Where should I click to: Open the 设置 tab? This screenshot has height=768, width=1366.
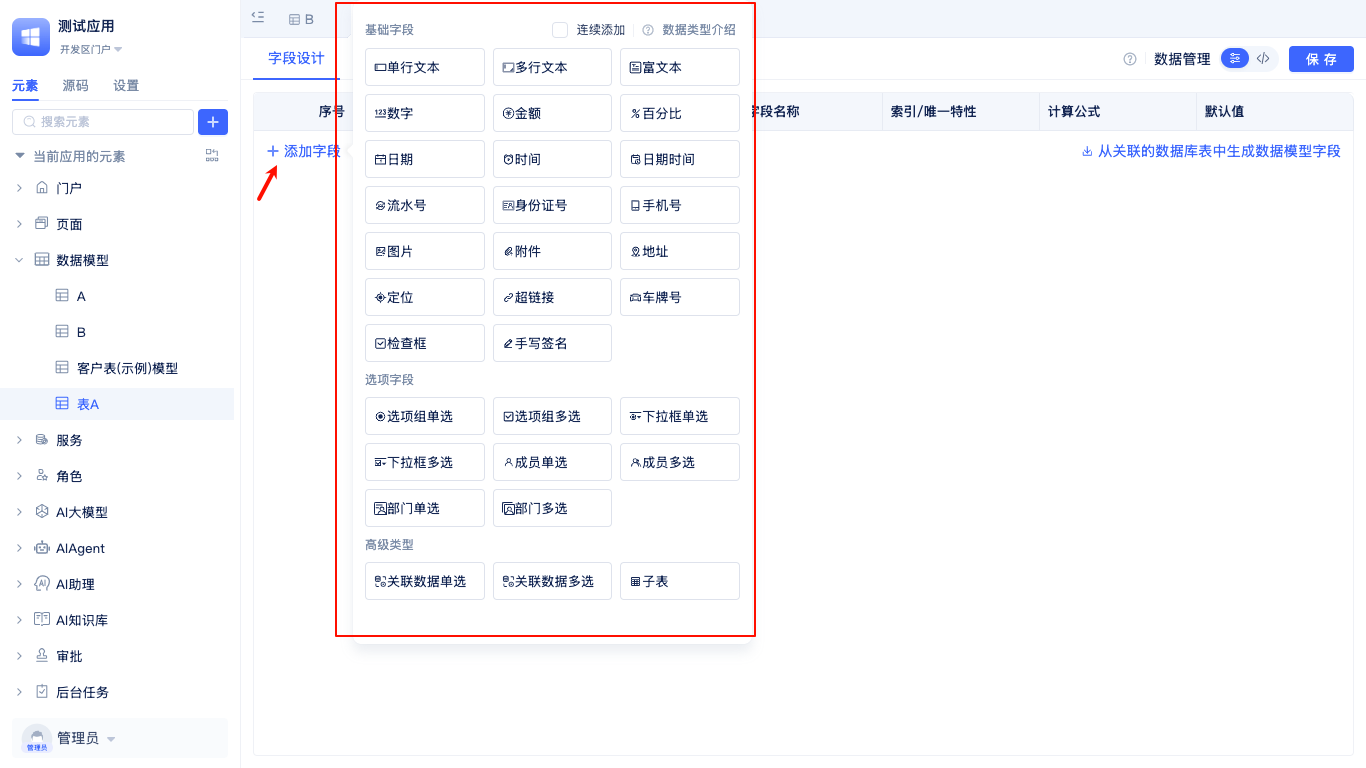click(126, 86)
